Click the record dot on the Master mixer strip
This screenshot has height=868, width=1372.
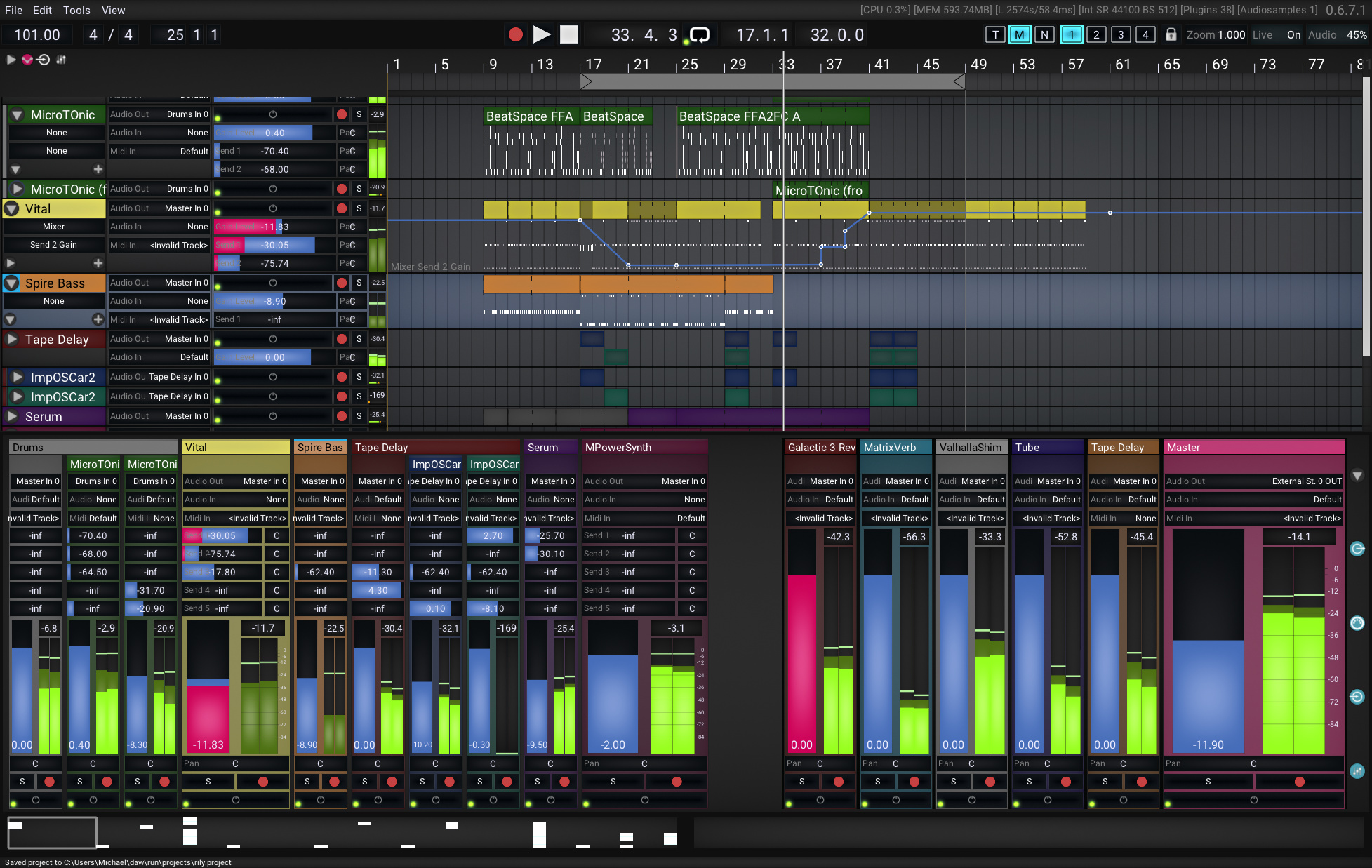coord(1299,782)
